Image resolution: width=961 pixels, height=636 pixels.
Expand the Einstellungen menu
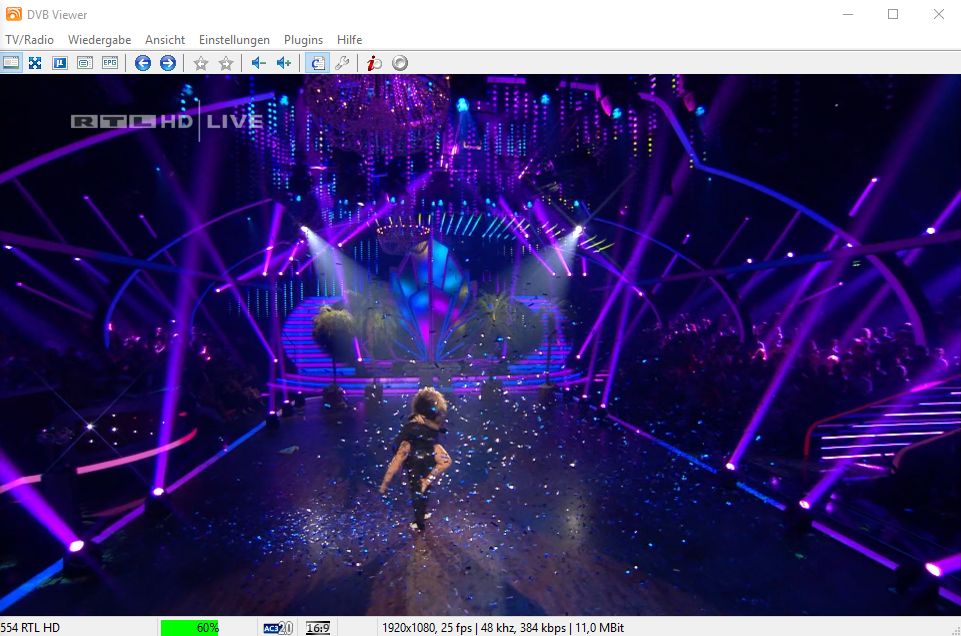tap(234, 40)
